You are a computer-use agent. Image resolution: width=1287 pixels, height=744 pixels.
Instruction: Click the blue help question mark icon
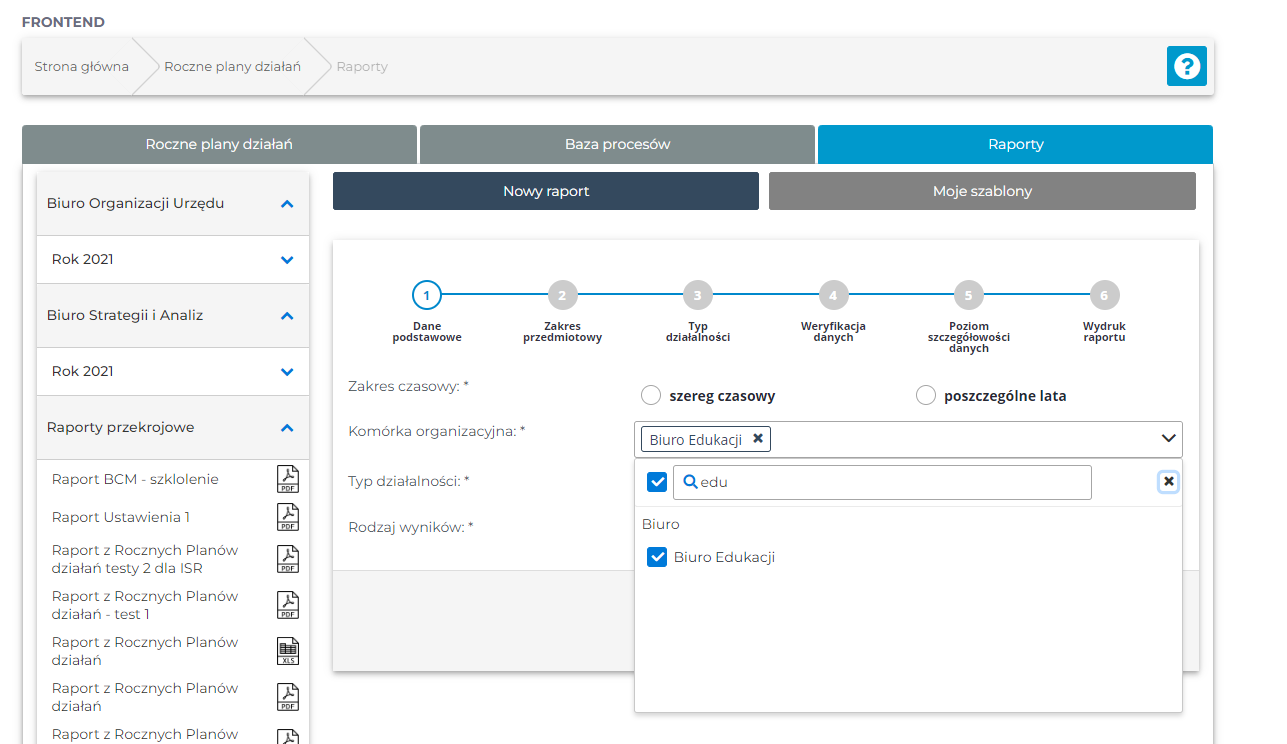tap(1186, 66)
